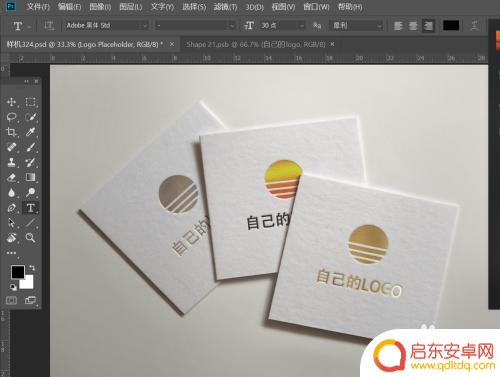Open the 选择(S) menu
Image resolution: width=500 pixels, height=377 pixels.
tap(194, 7)
